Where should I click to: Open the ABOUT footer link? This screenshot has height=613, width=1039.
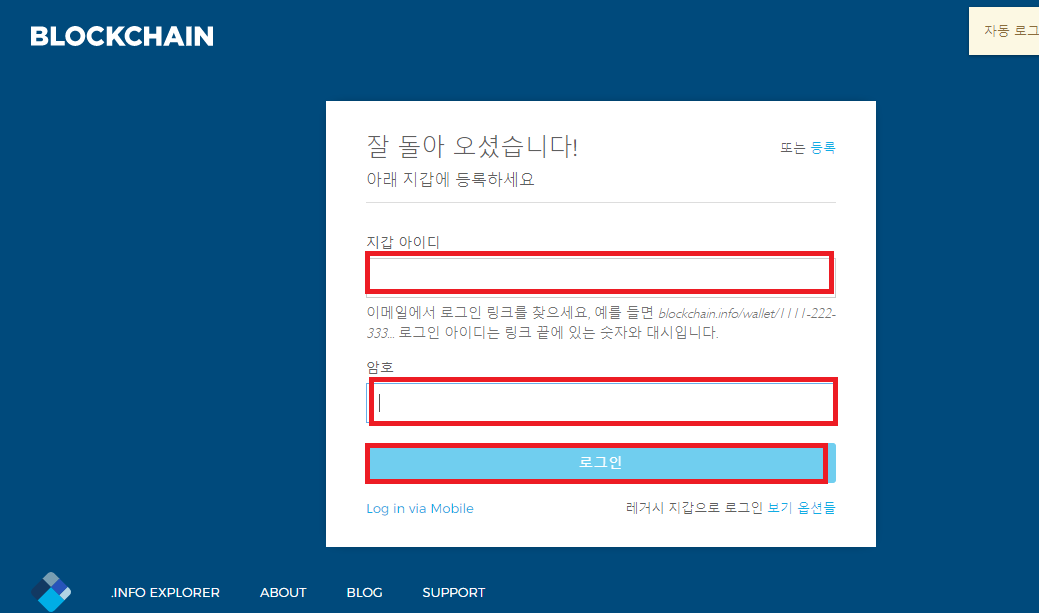(x=283, y=592)
